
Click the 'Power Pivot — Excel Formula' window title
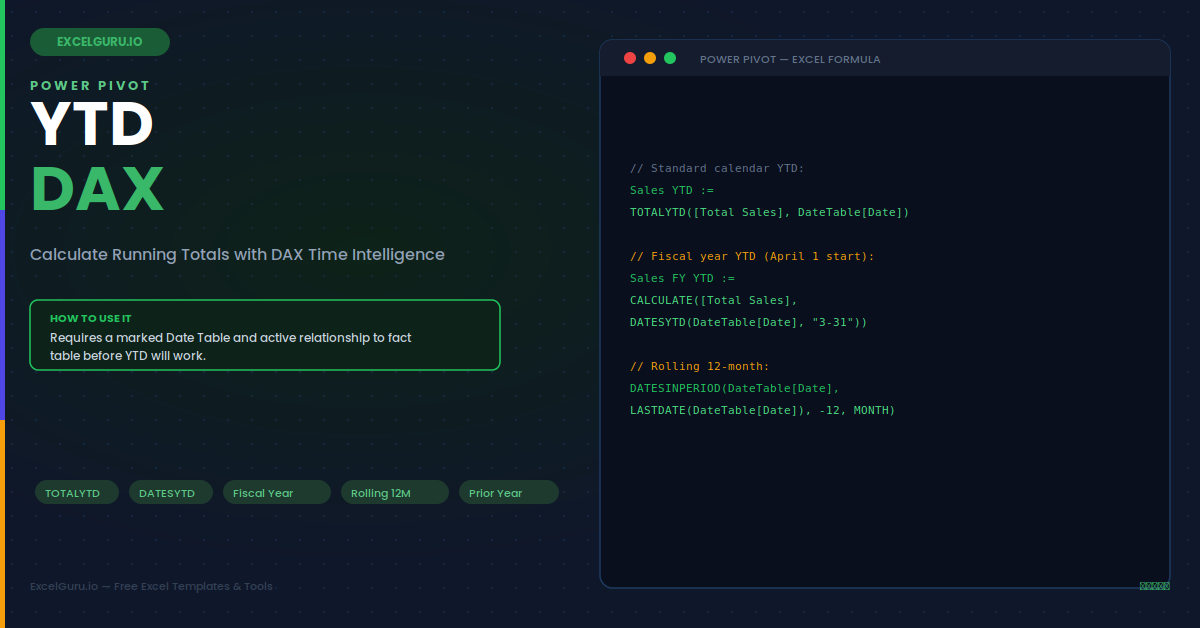point(790,59)
